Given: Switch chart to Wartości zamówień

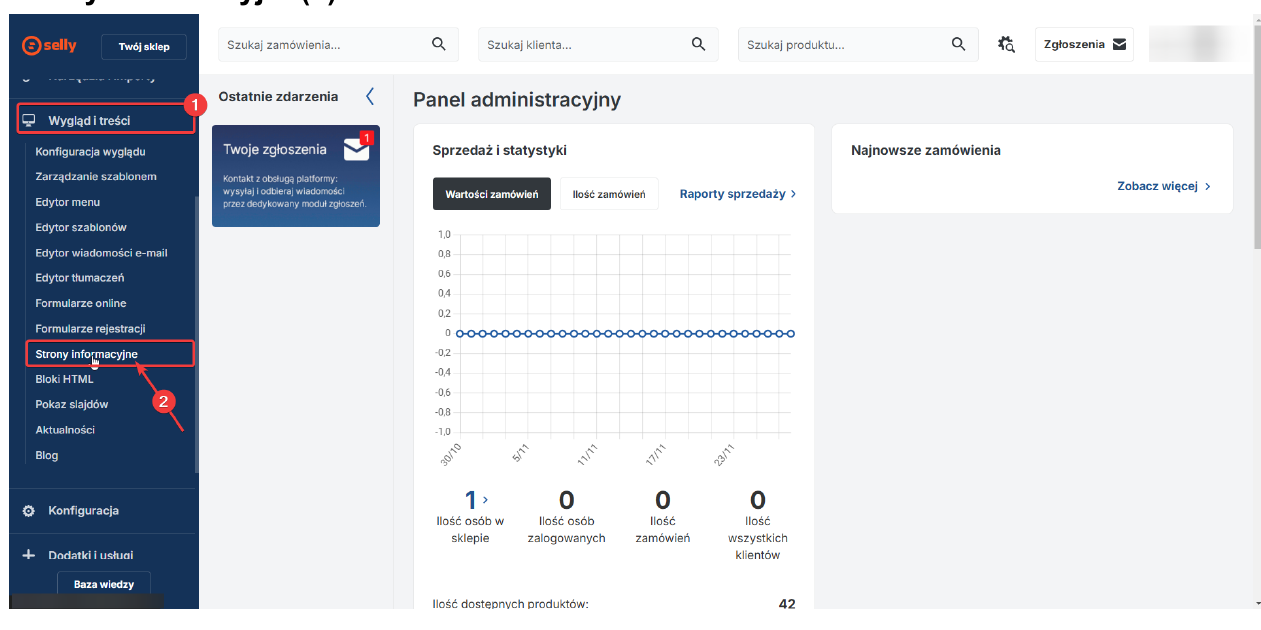Looking at the screenshot, I should pos(492,194).
